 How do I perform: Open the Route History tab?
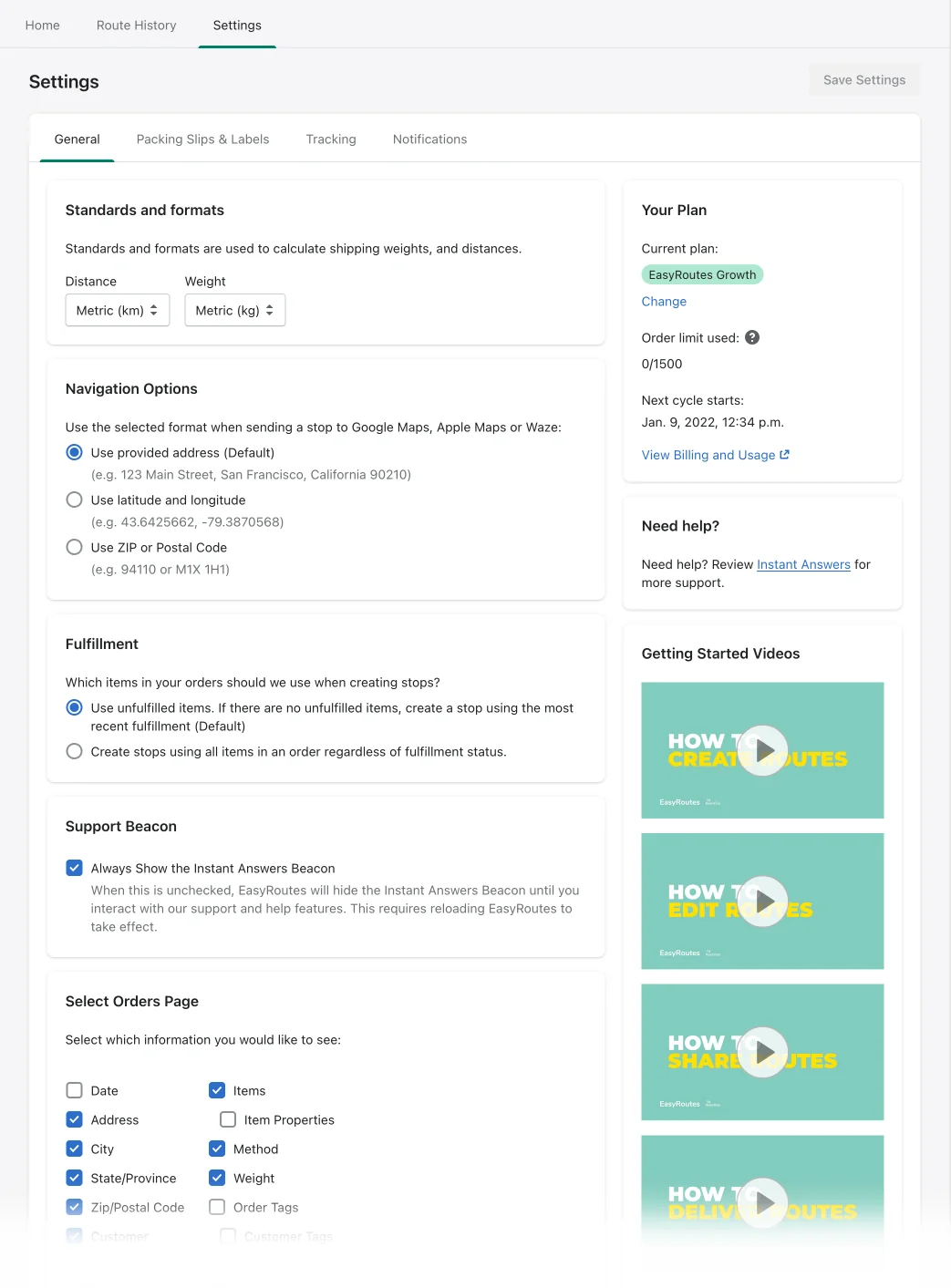click(137, 25)
